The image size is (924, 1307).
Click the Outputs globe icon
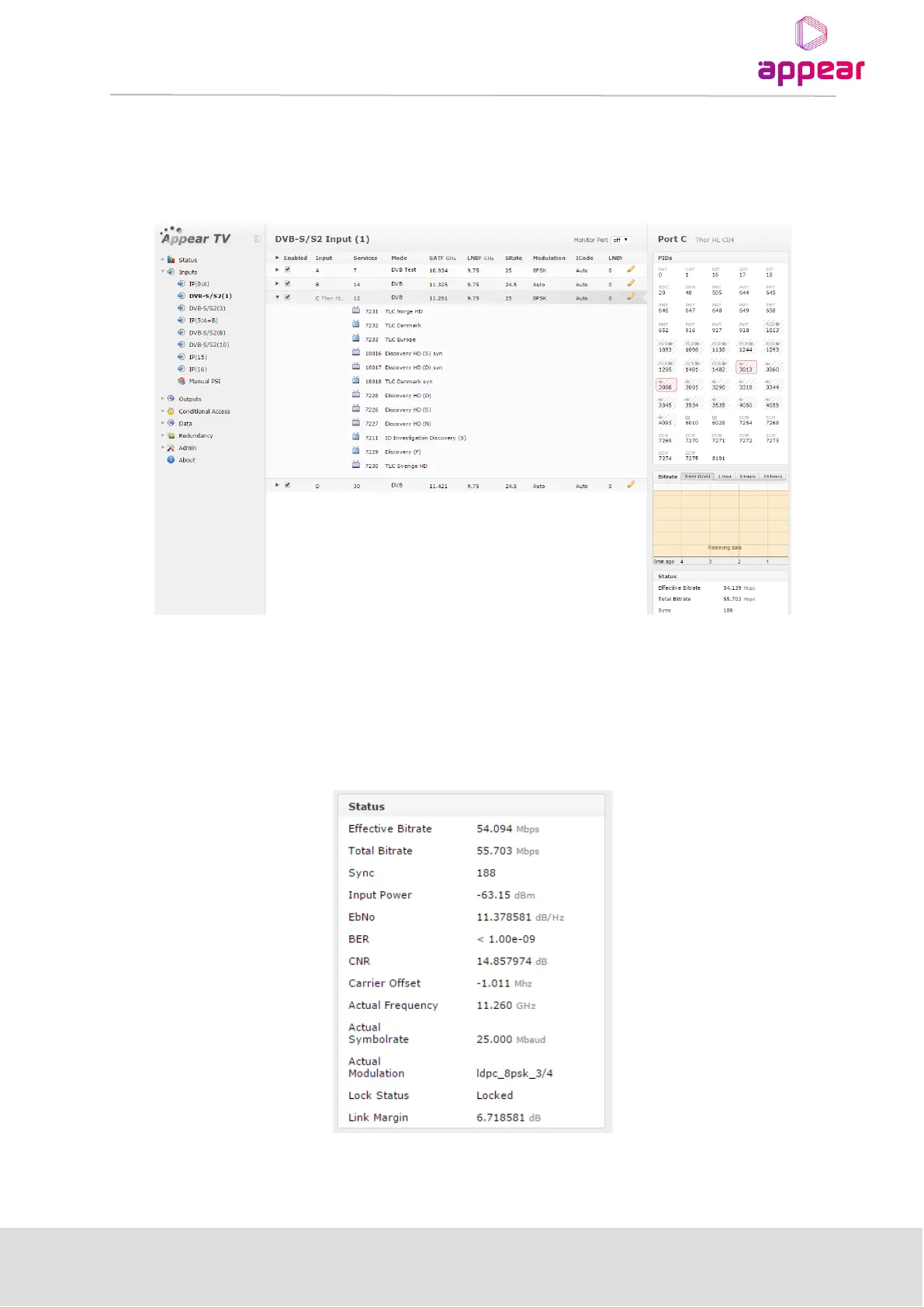click(171, 399)
